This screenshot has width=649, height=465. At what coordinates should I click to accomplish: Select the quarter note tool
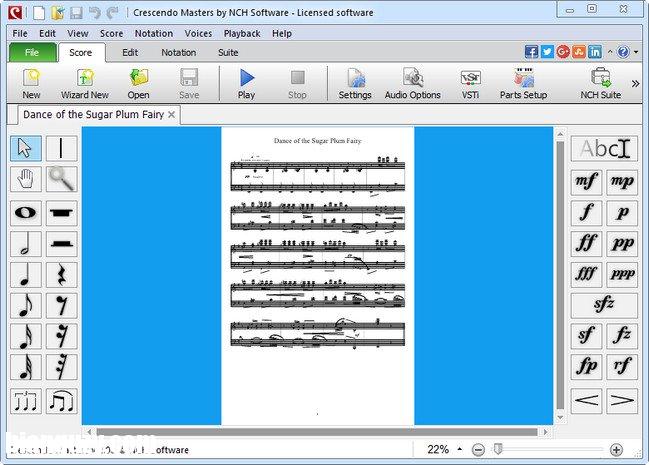click(x=26, y=275)
